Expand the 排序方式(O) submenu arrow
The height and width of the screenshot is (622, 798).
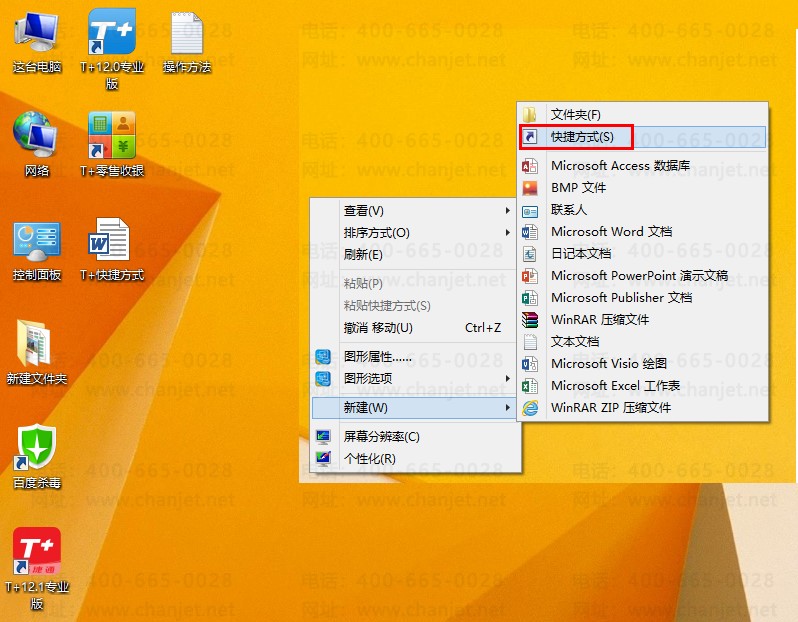[507, 232]
